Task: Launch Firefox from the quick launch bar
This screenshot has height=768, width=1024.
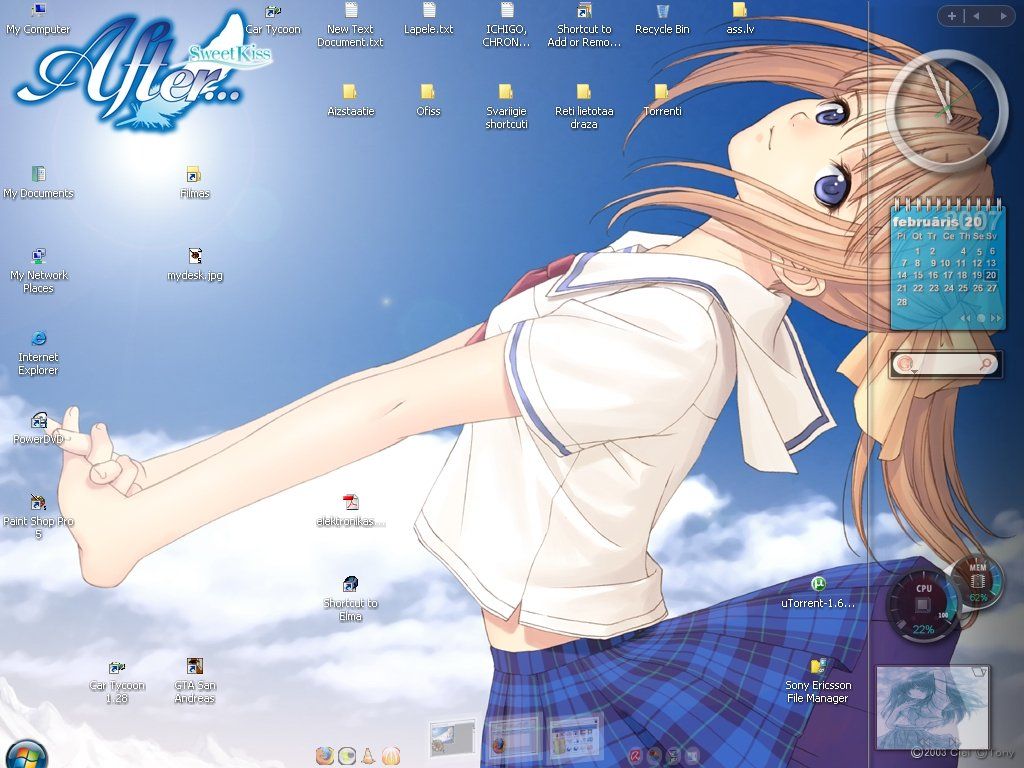Action: 325,756
